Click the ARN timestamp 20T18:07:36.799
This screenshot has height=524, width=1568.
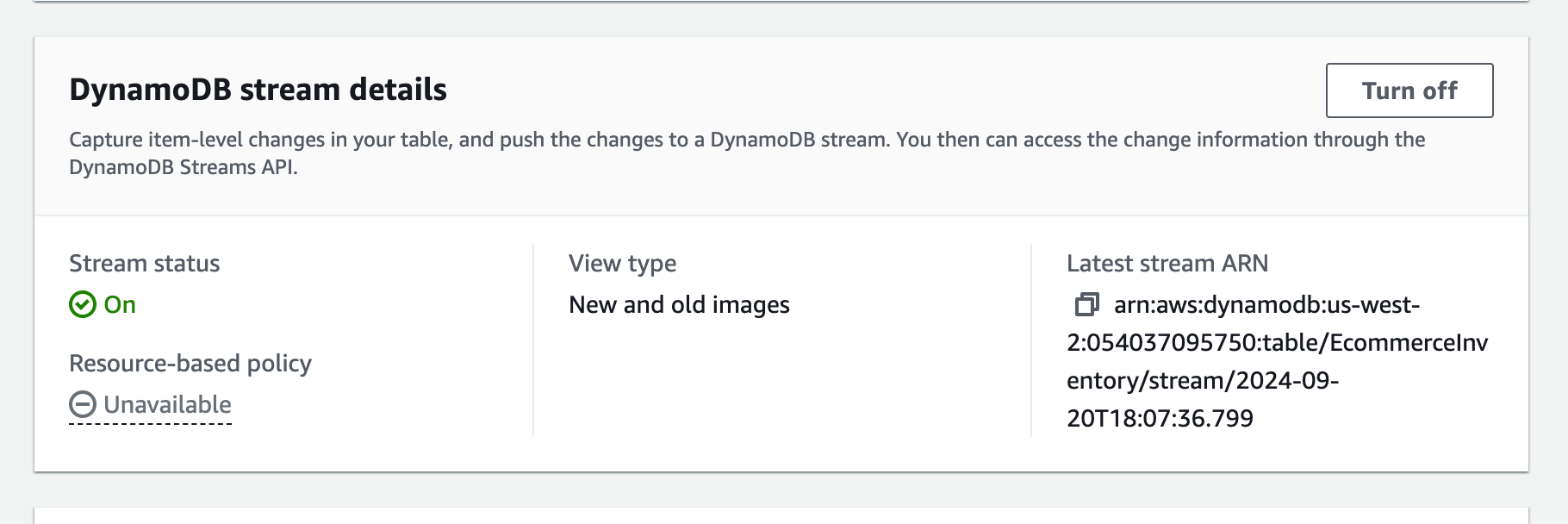click(x=1160, y=418)
